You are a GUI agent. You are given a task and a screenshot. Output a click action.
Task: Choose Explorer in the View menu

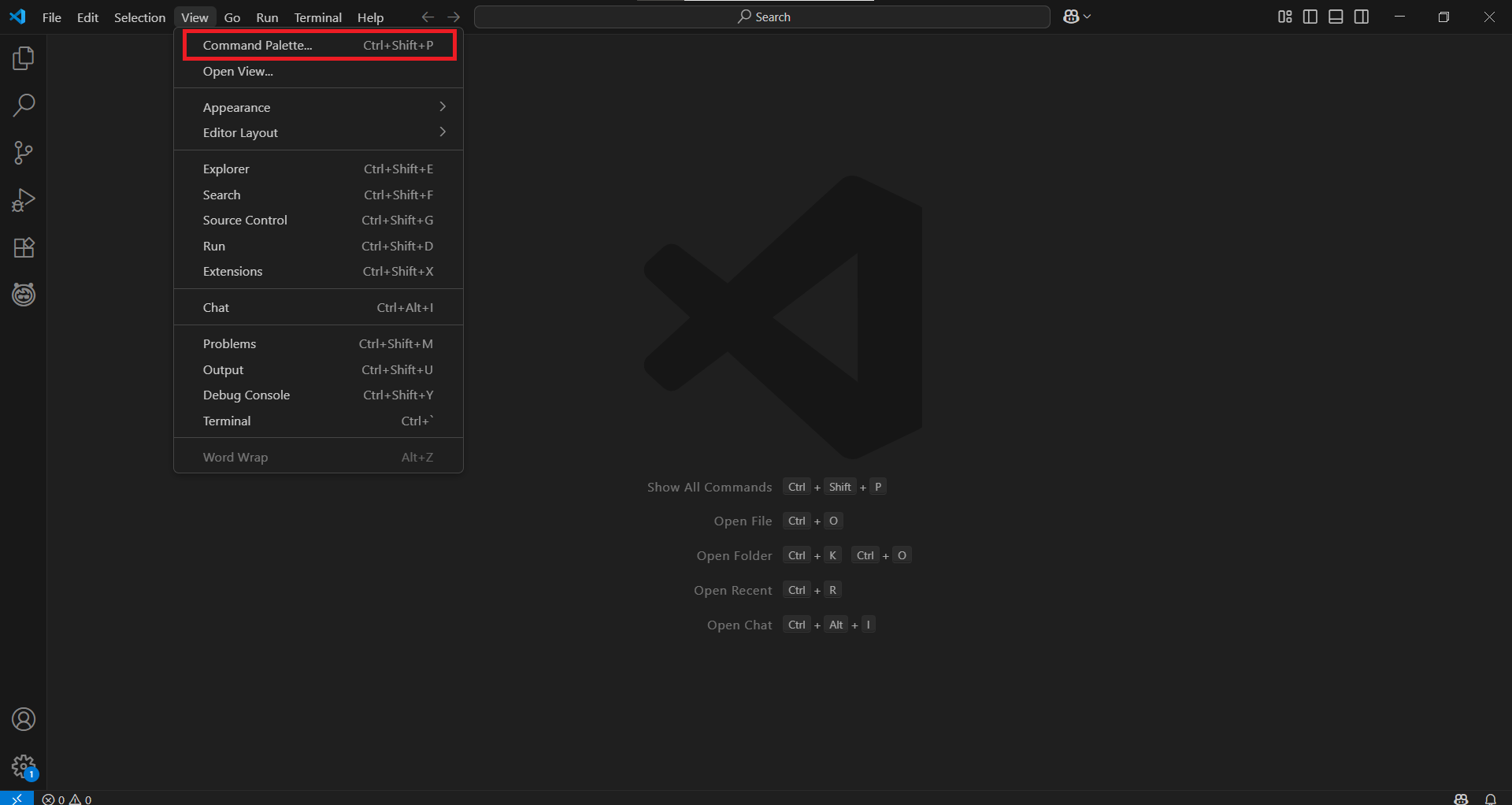318,169
